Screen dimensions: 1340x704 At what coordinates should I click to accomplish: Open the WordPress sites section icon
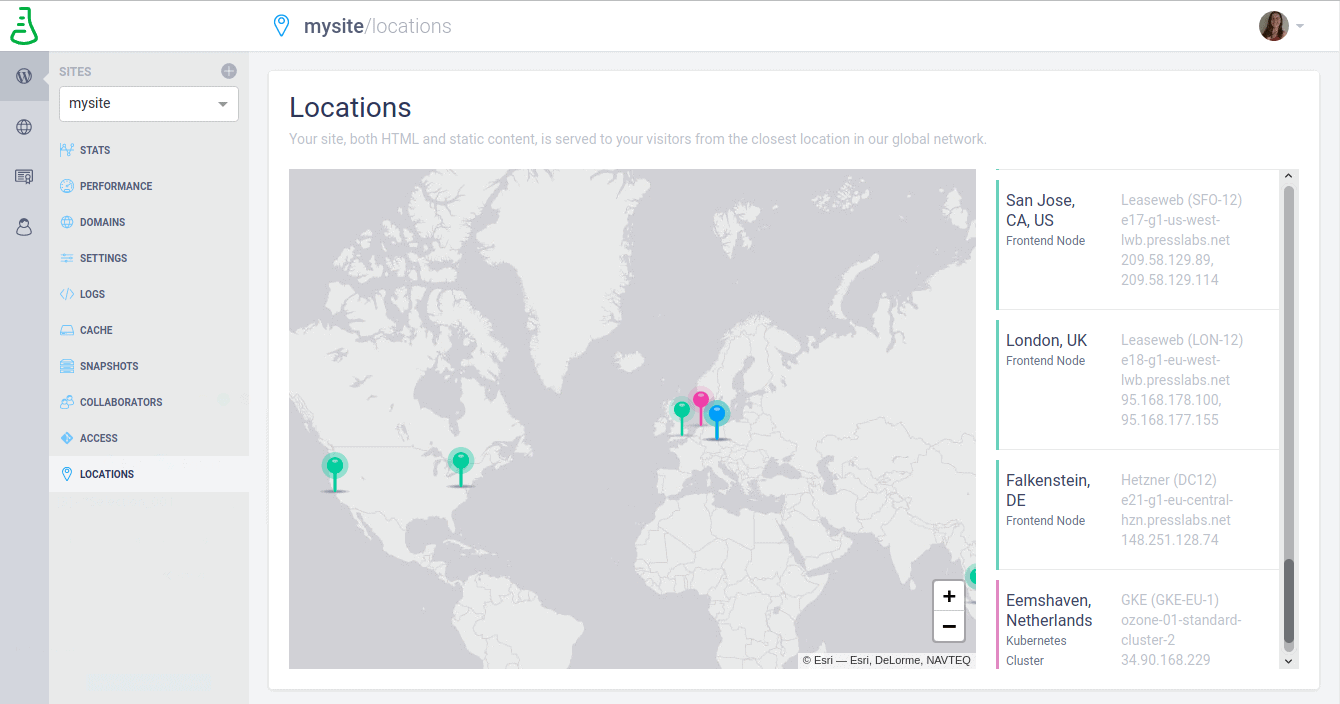tap(24, 76)
